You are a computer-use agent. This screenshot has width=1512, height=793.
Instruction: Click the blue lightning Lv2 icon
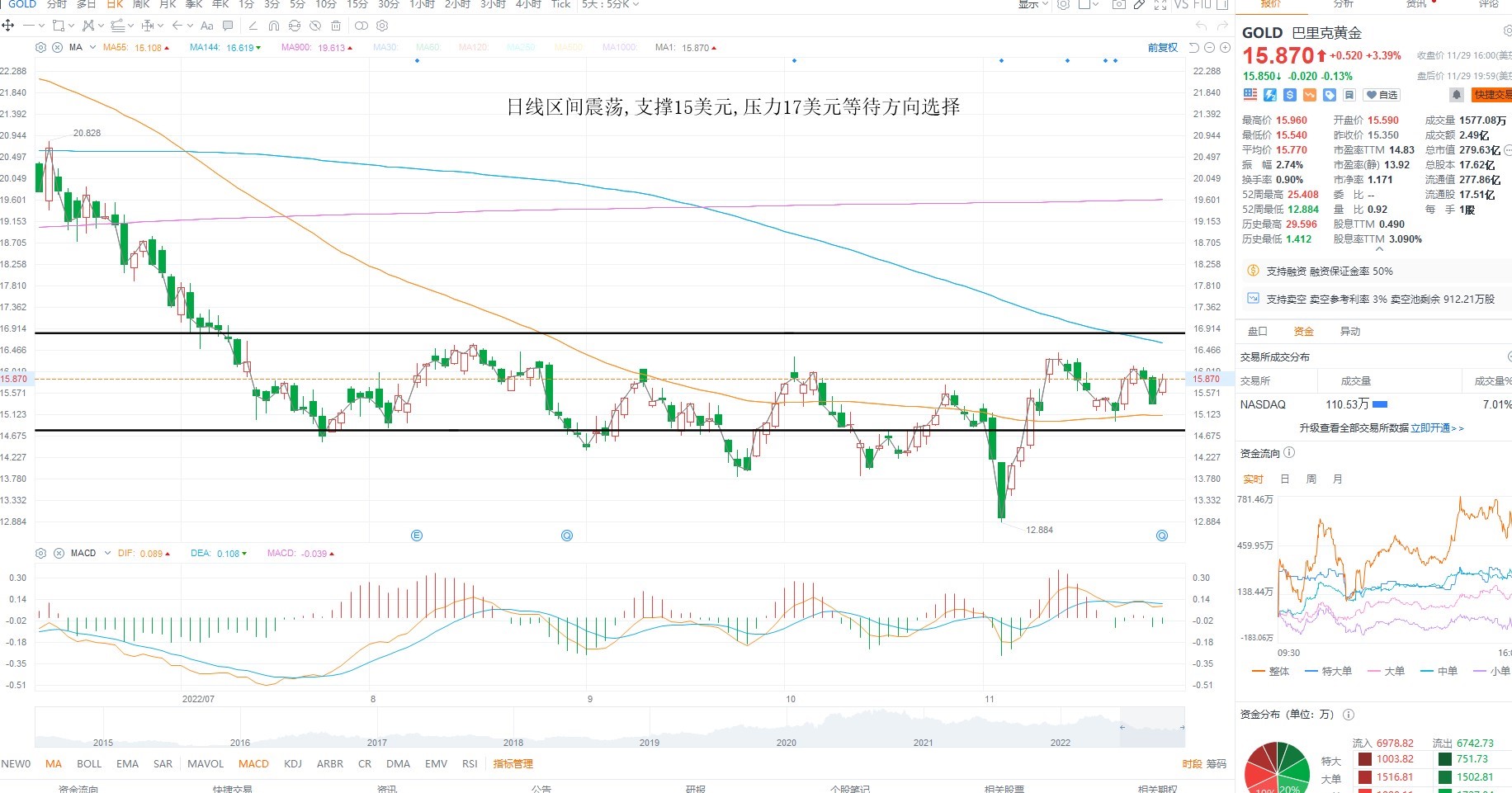[x=1270, y=95]
